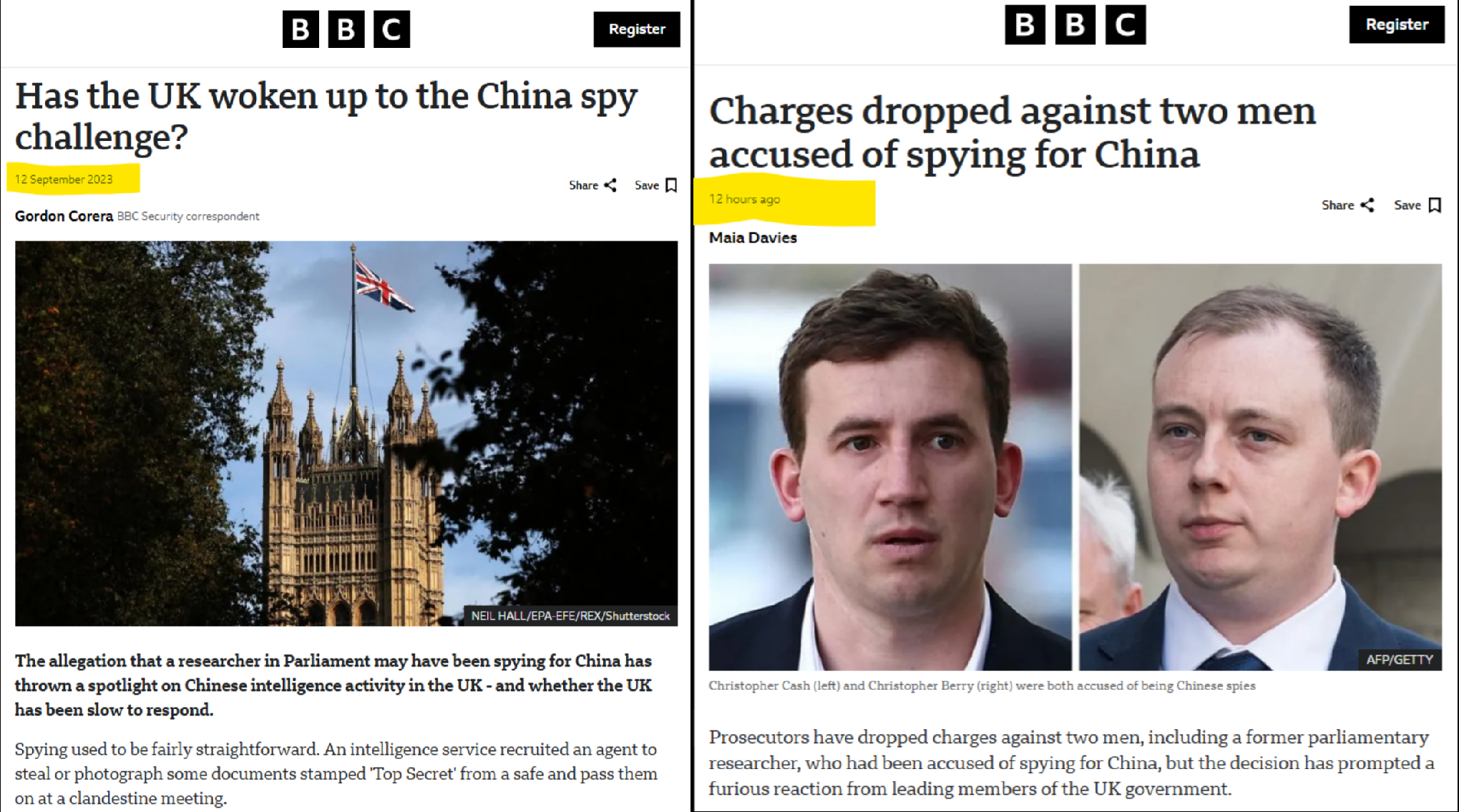Open author Maia Davies' name link
Screen dimensions: 1459x812
pyautogui.click(x=753, y=238)
